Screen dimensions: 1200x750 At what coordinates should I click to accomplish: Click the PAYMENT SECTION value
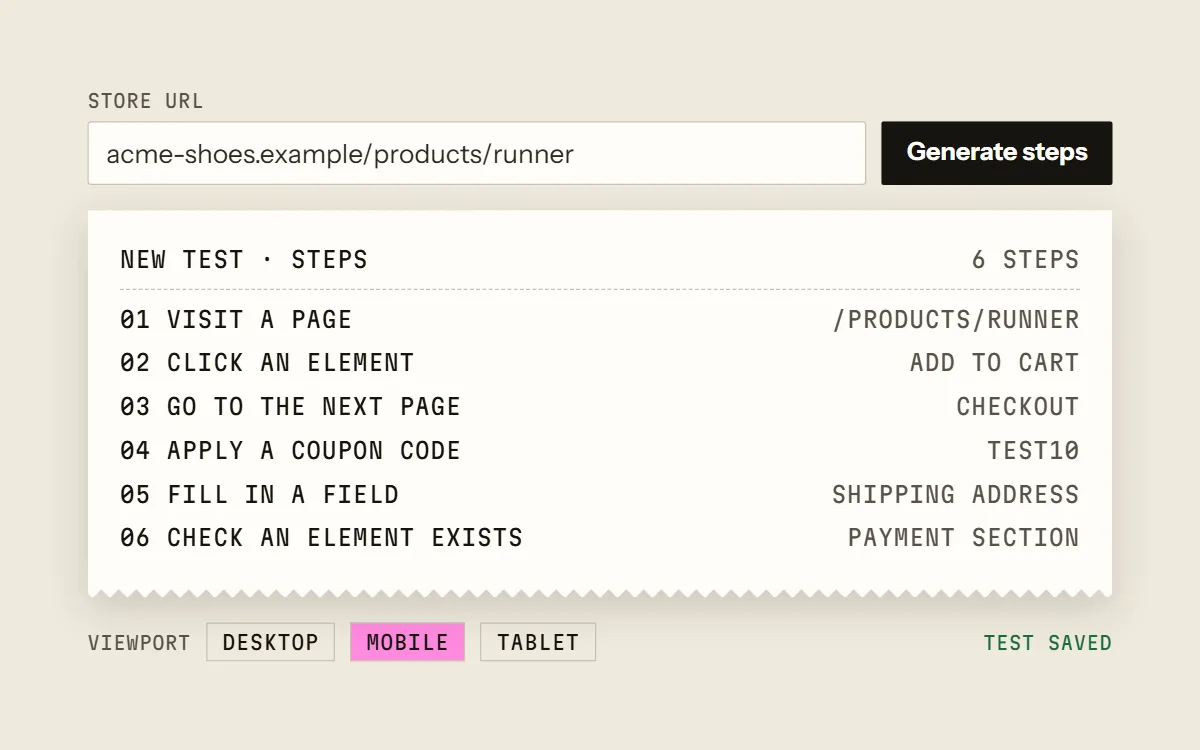click(x=964, y=538)
